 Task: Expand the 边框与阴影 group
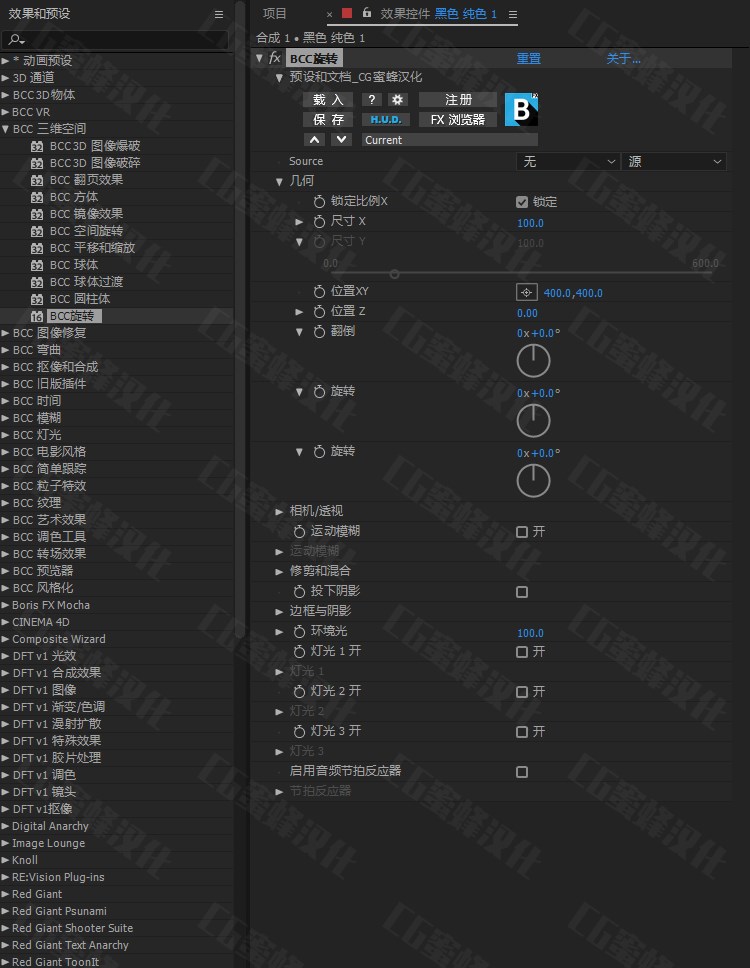pyautogui.click(x=279, y=612)
